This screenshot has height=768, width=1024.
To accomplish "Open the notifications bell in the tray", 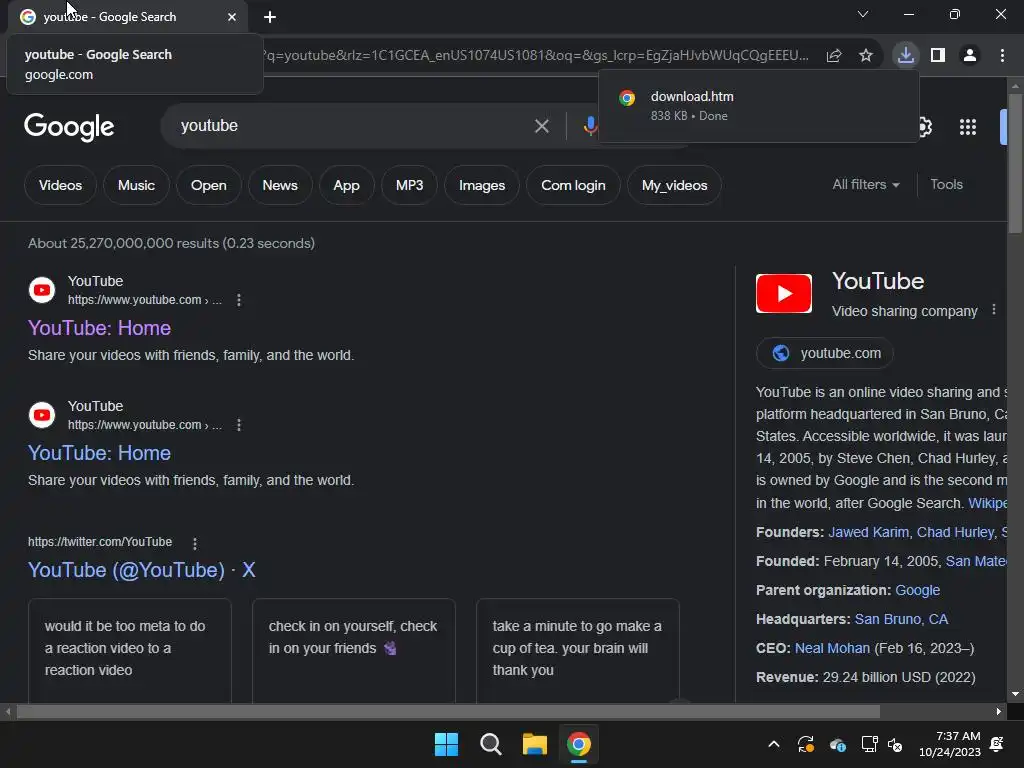I will click(x=997, y=744).
